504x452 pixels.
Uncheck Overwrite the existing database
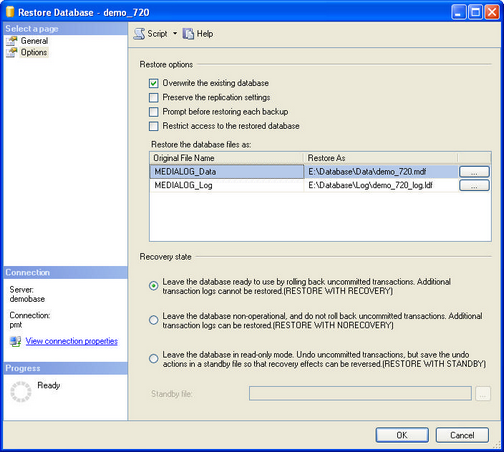[x=154, y=83]
